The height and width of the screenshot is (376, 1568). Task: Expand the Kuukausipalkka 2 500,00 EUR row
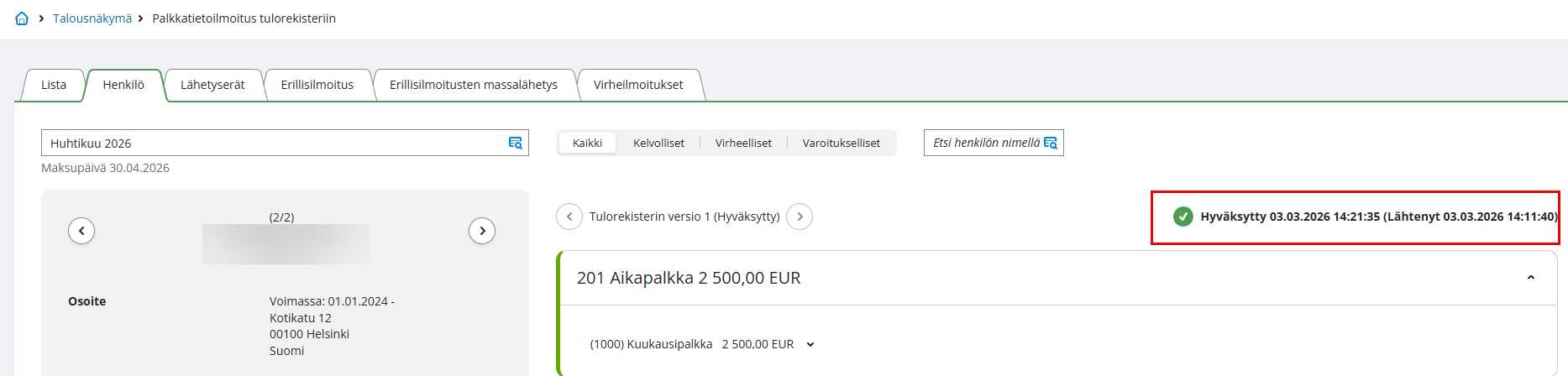pos(810,344)
